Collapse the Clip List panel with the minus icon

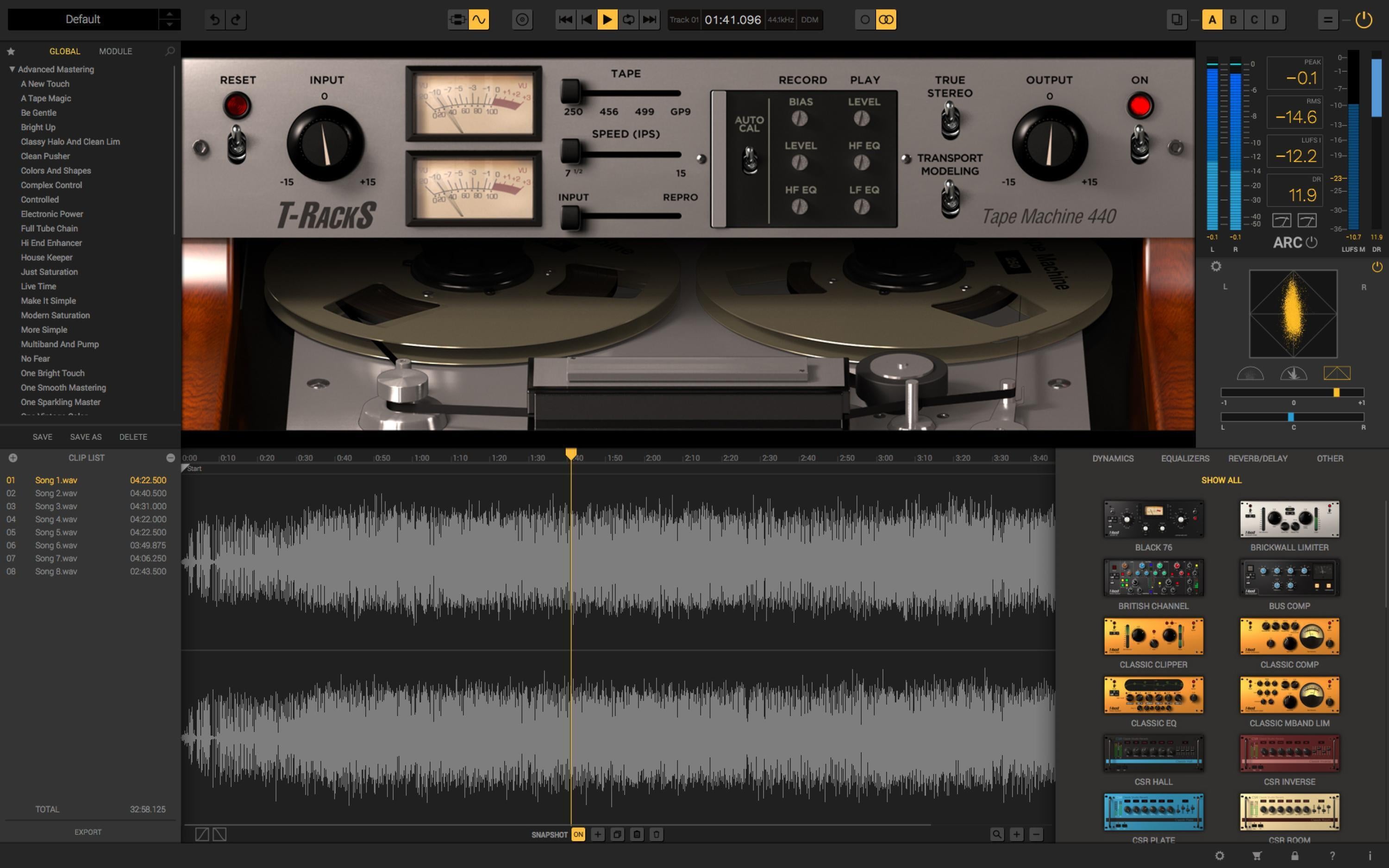pyautogui.click(x=170, y=457)
